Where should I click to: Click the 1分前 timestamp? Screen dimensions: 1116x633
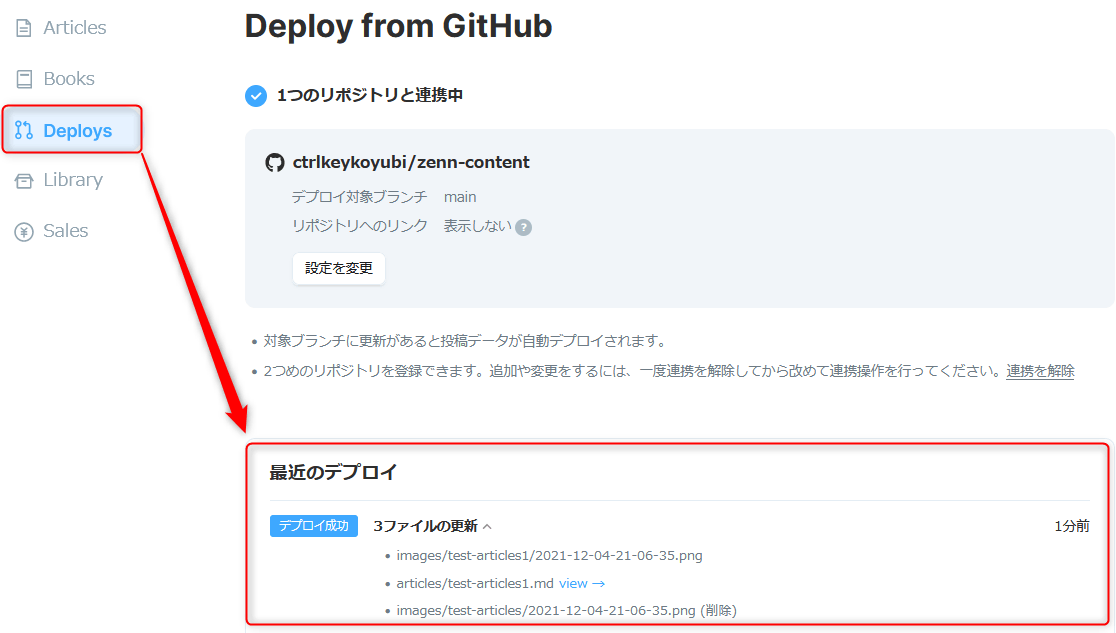[1071, 526]
